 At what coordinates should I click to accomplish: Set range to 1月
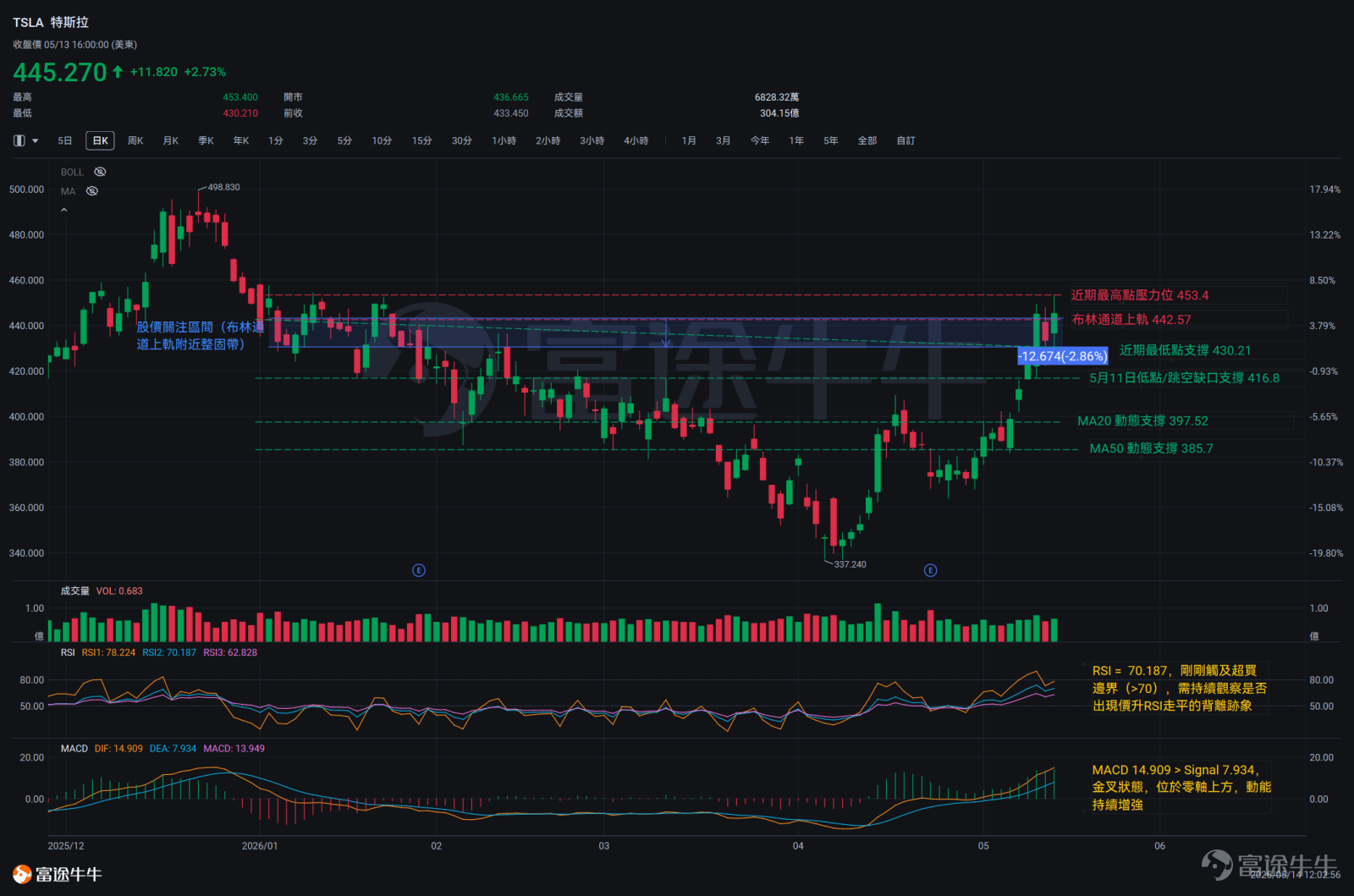689,140
